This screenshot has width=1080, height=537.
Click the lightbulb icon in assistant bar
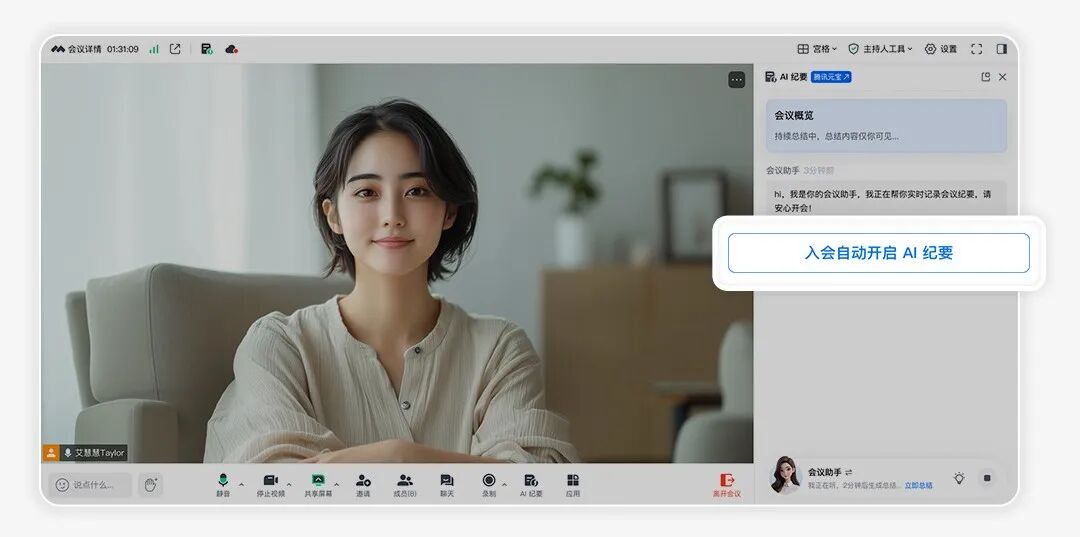point(959,479)
